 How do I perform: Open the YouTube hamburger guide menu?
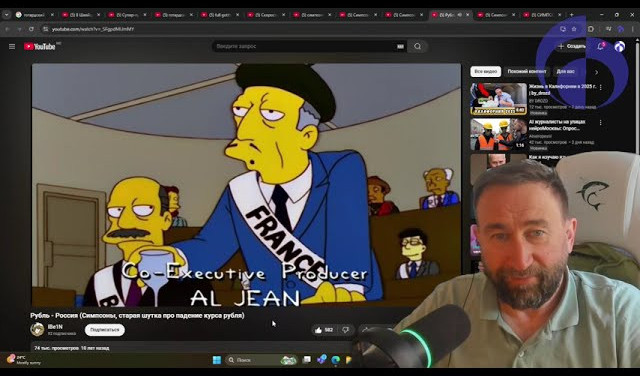(12, 47)
